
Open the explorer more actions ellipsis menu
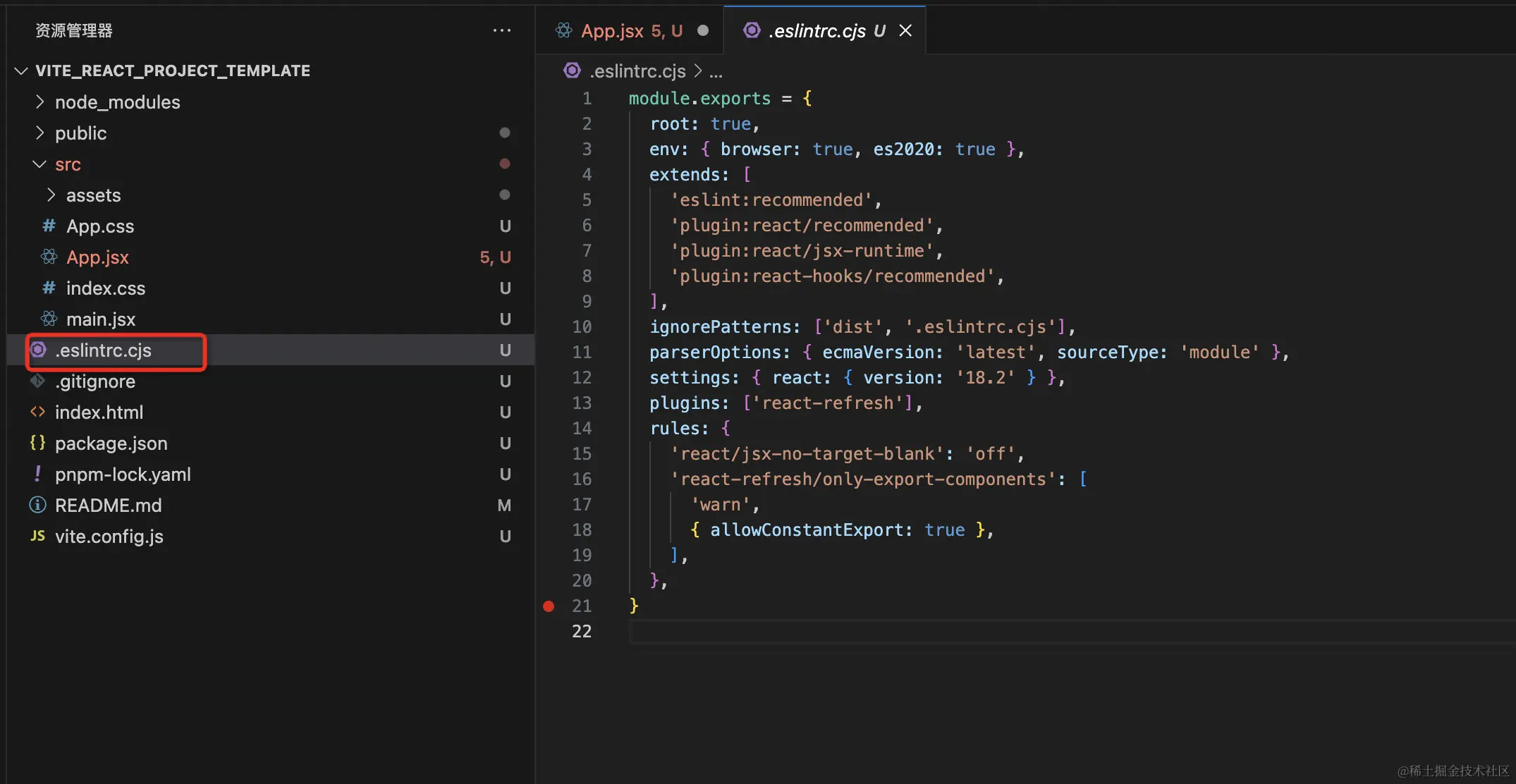pyautogui.click(x=501, y=30)
